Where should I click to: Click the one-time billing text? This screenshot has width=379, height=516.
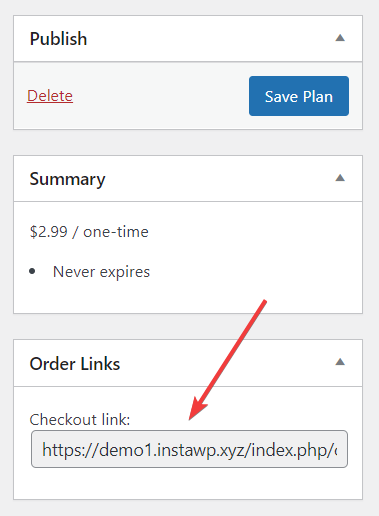tap(116, 232)
